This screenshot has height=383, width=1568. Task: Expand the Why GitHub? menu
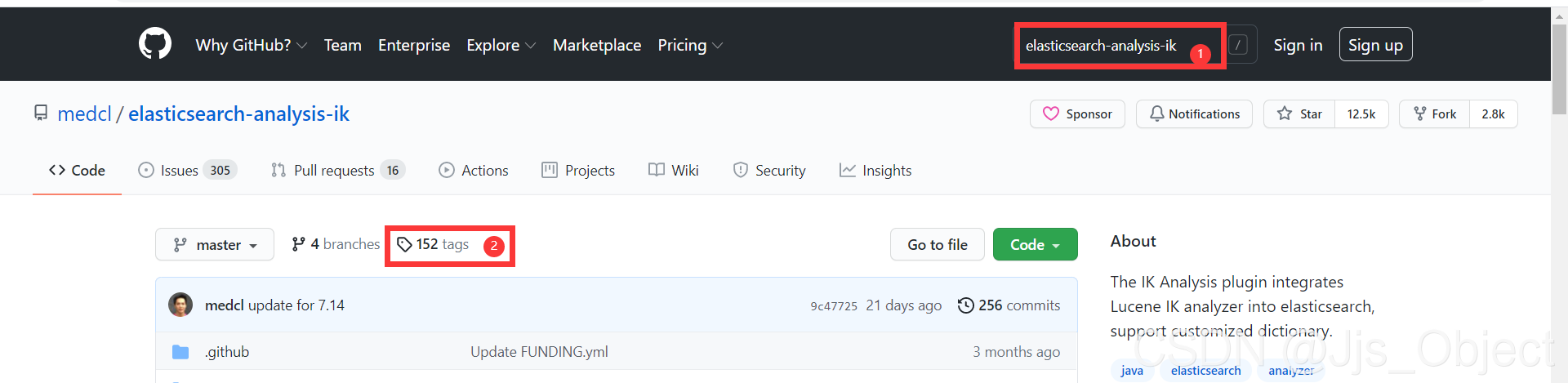coord(251,46)
